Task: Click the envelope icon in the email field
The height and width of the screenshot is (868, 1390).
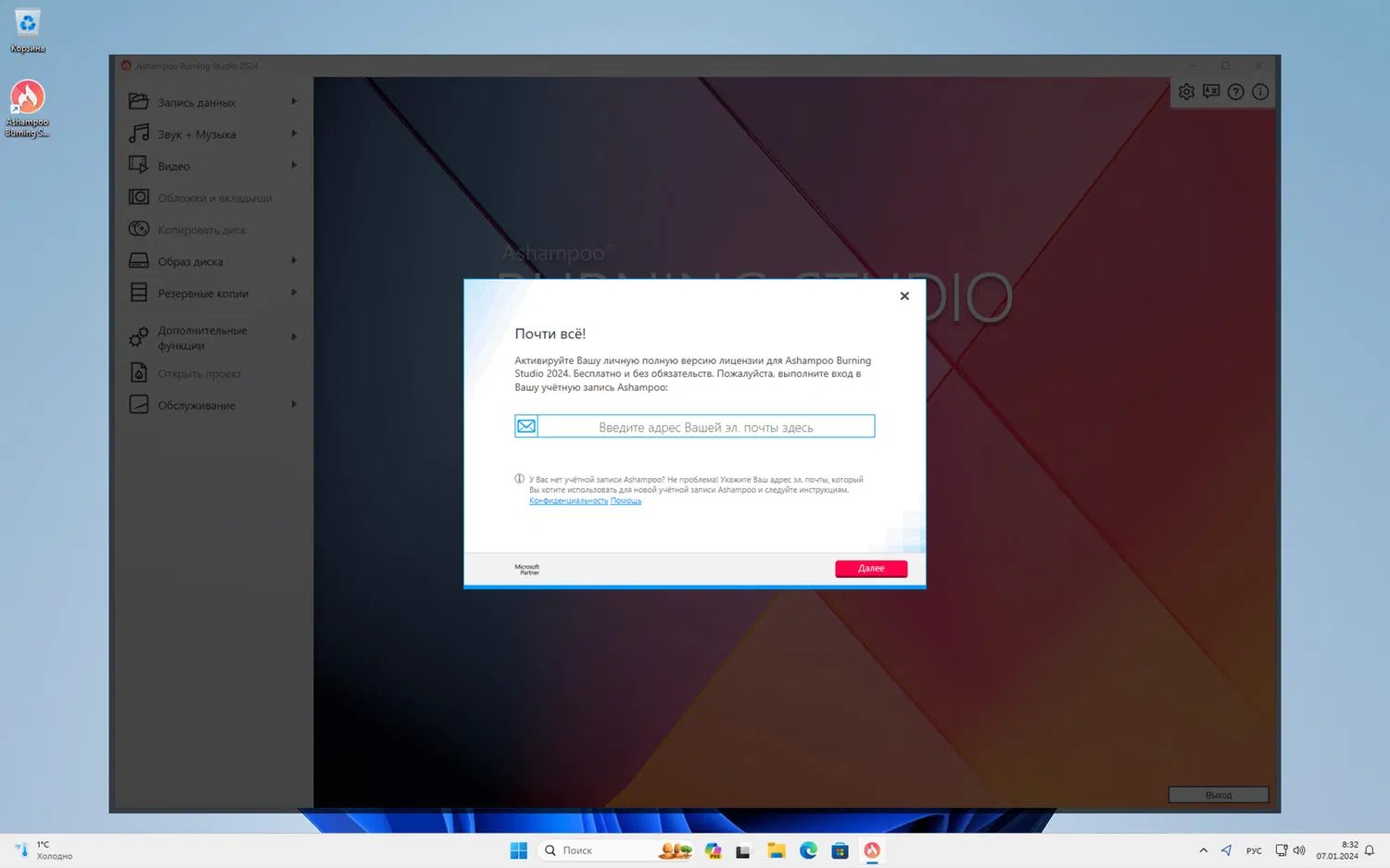Action: pos(526,426)
